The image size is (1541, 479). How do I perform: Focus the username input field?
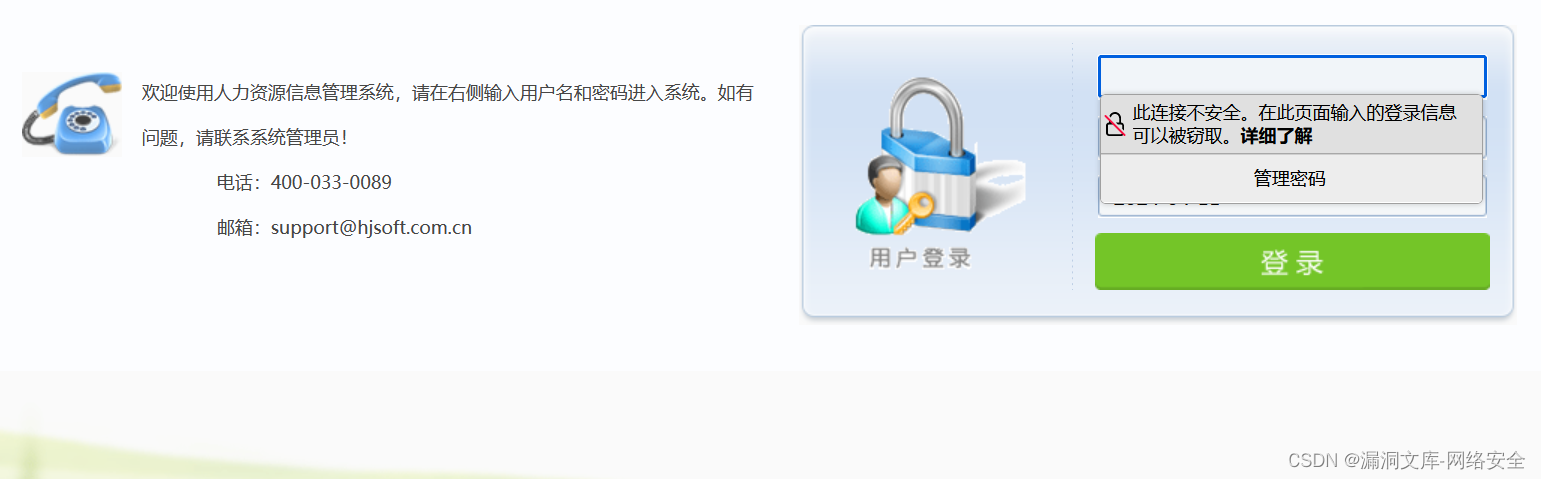1292,76
